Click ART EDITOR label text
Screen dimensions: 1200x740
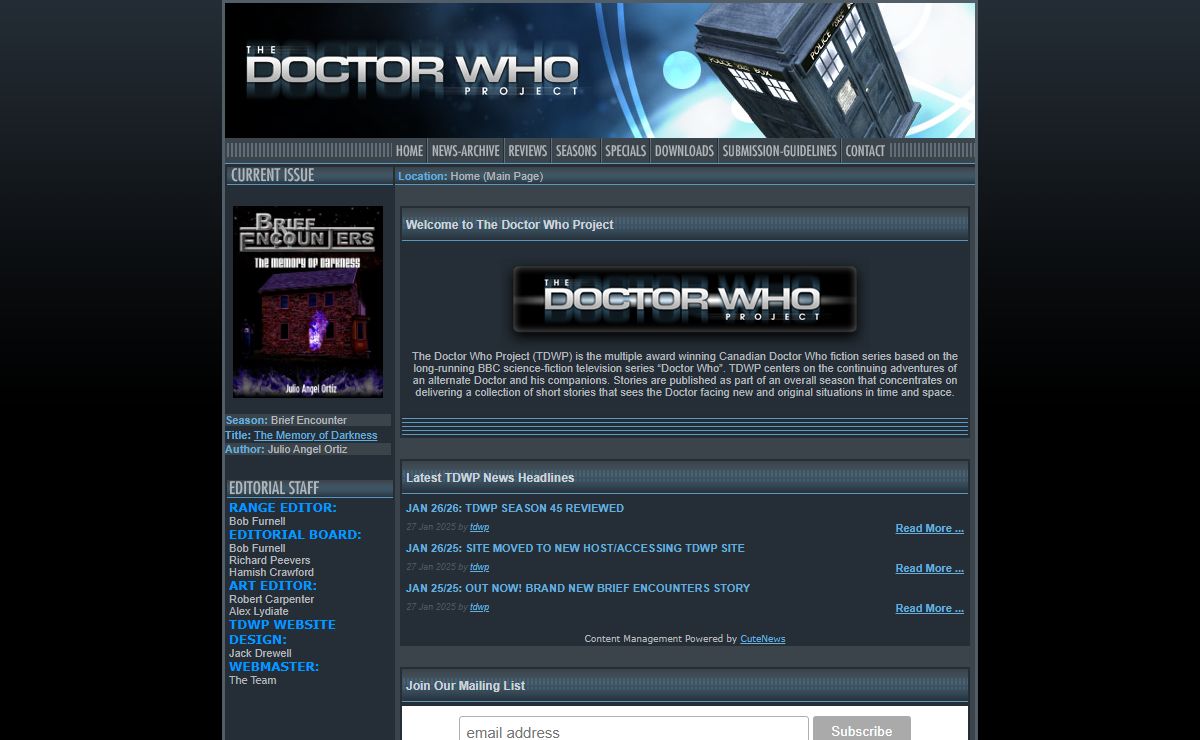pos(273,586)
